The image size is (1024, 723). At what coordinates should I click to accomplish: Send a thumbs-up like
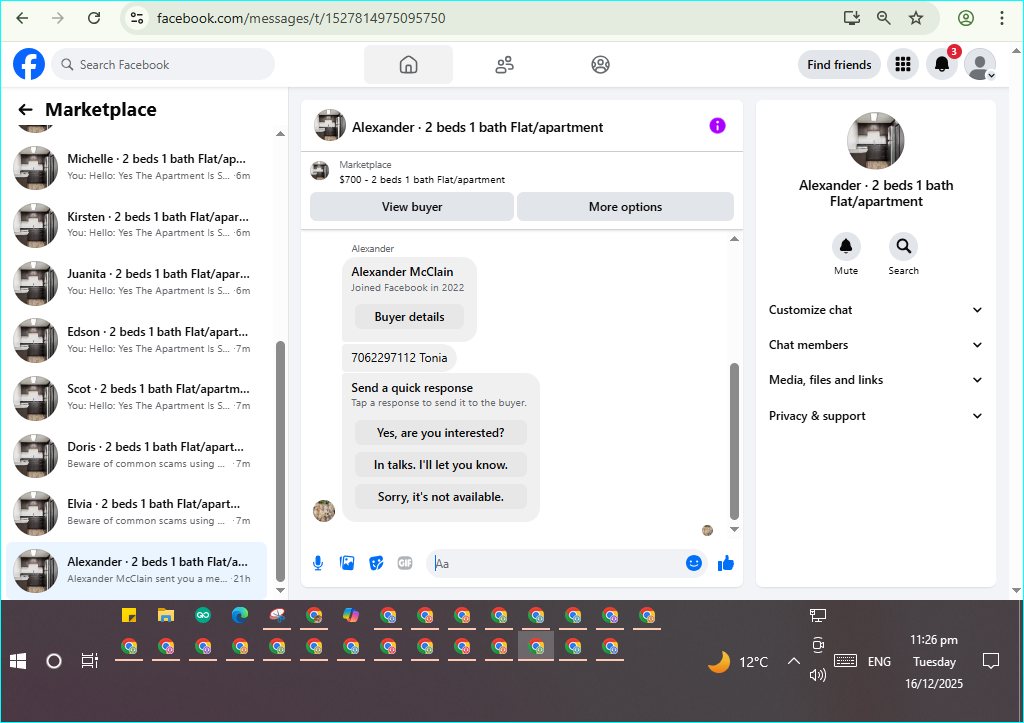click(726, 563)
